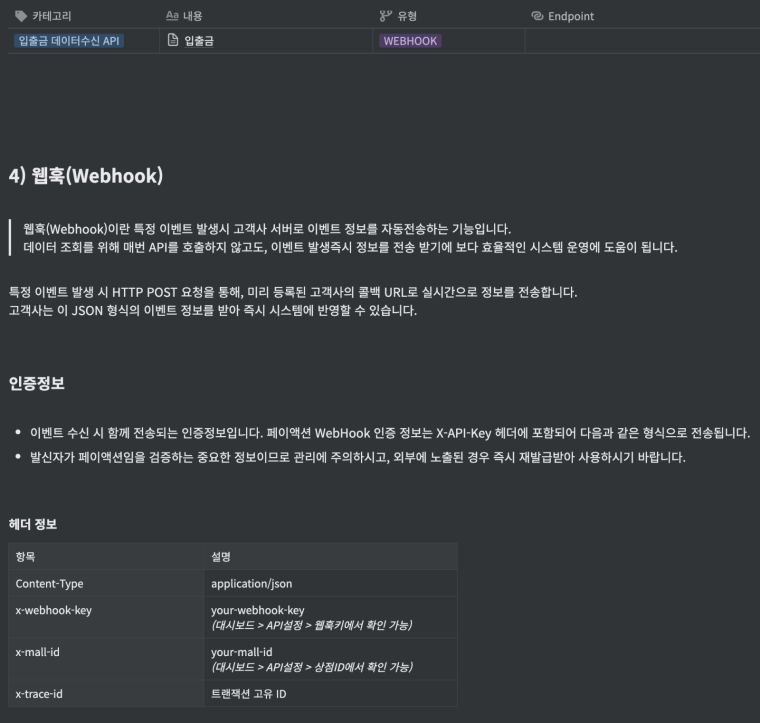Click the 4) 웹훅(Webhook) heading
This screenshot has height=723, width=760.
85,176
